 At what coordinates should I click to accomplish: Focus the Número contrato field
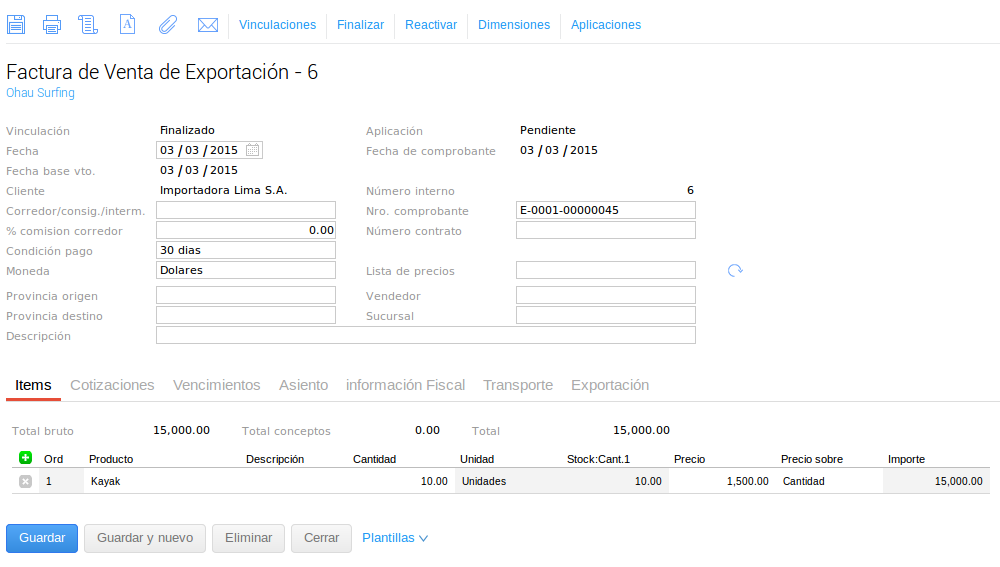(x=606, y=230)
